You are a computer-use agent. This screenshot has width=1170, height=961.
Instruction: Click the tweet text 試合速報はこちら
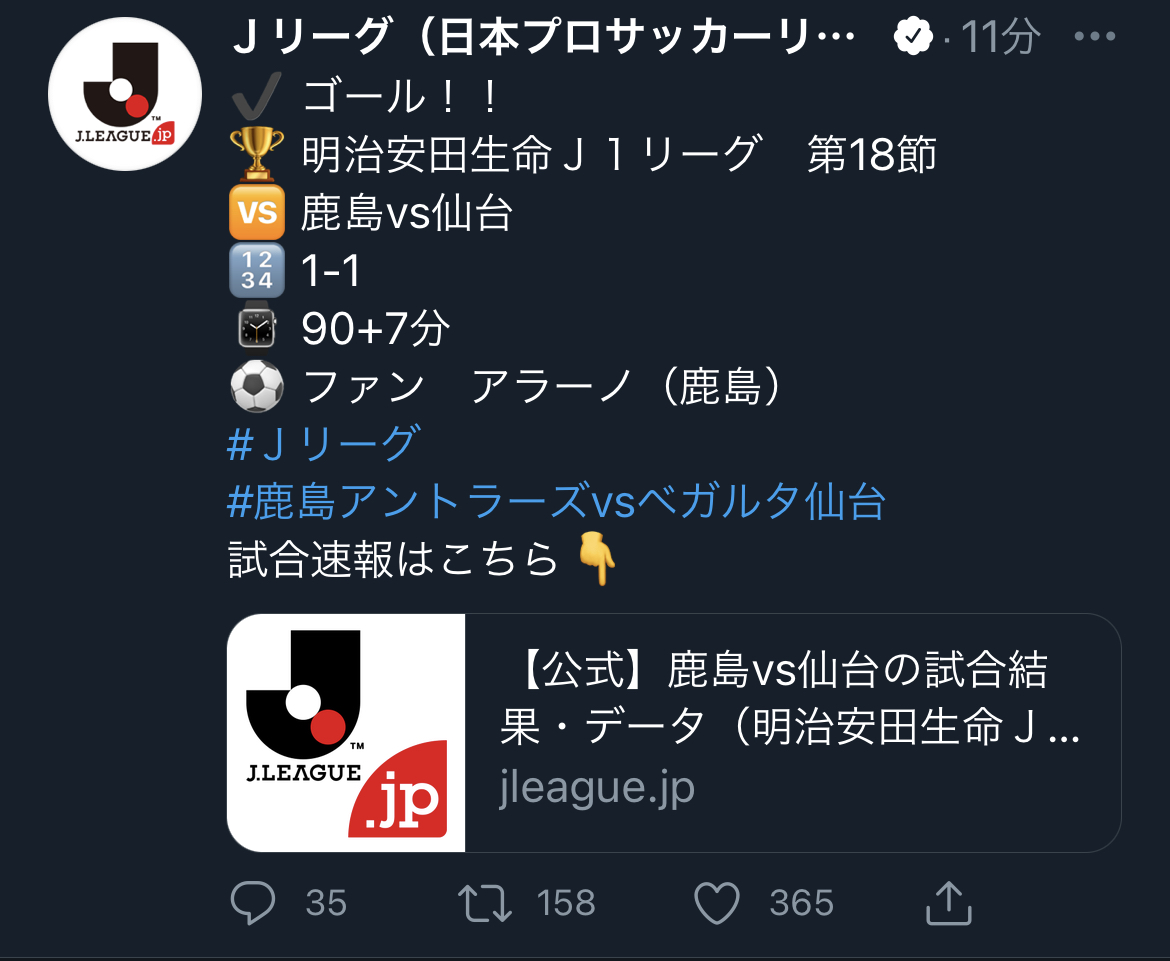(x=392, y=559)
